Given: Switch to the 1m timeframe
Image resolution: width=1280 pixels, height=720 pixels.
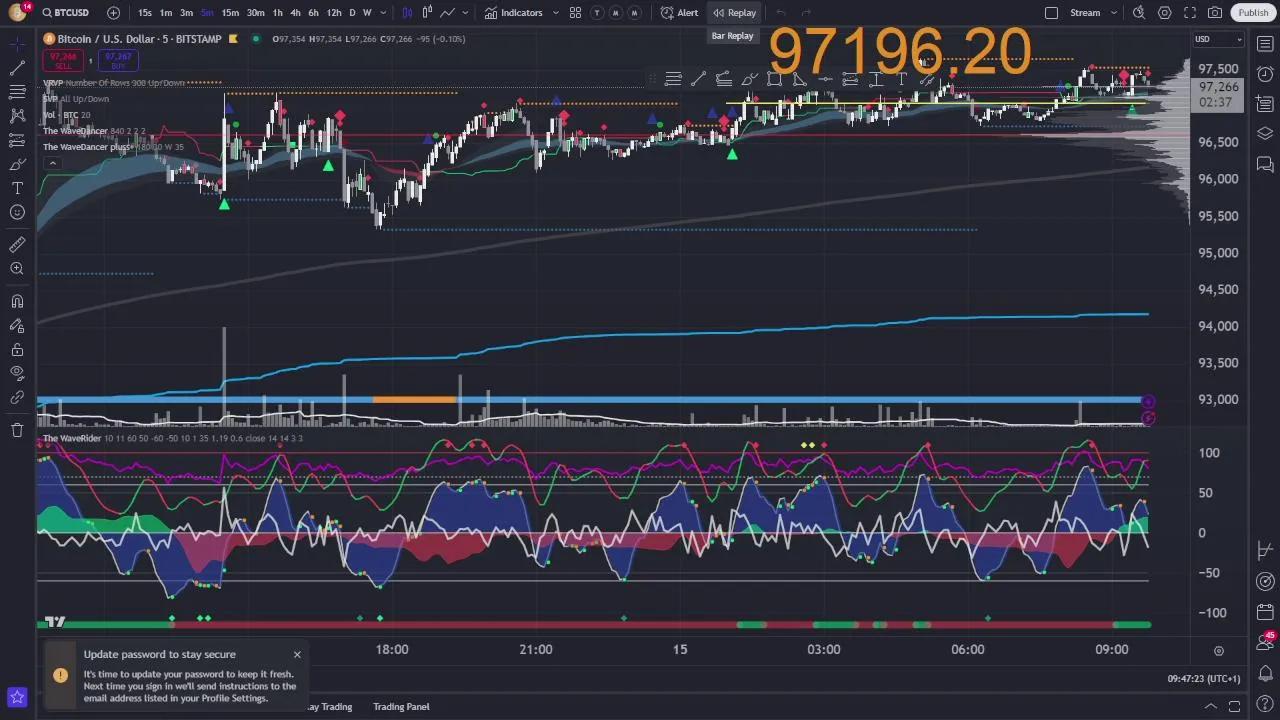Looking at the screenshot, I should [166, 13].
